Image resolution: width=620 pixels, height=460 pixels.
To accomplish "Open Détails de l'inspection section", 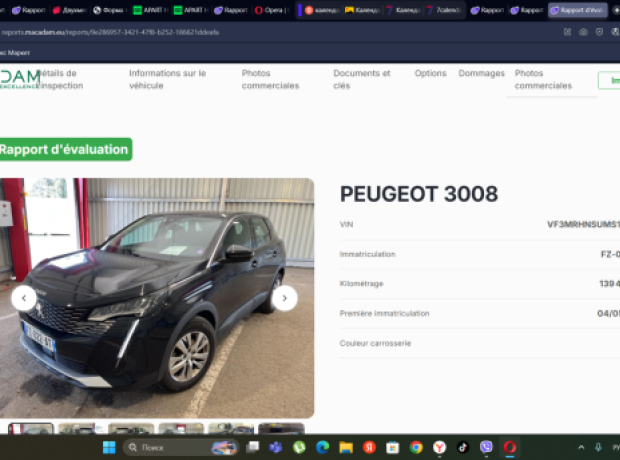I will click(60, 80).
